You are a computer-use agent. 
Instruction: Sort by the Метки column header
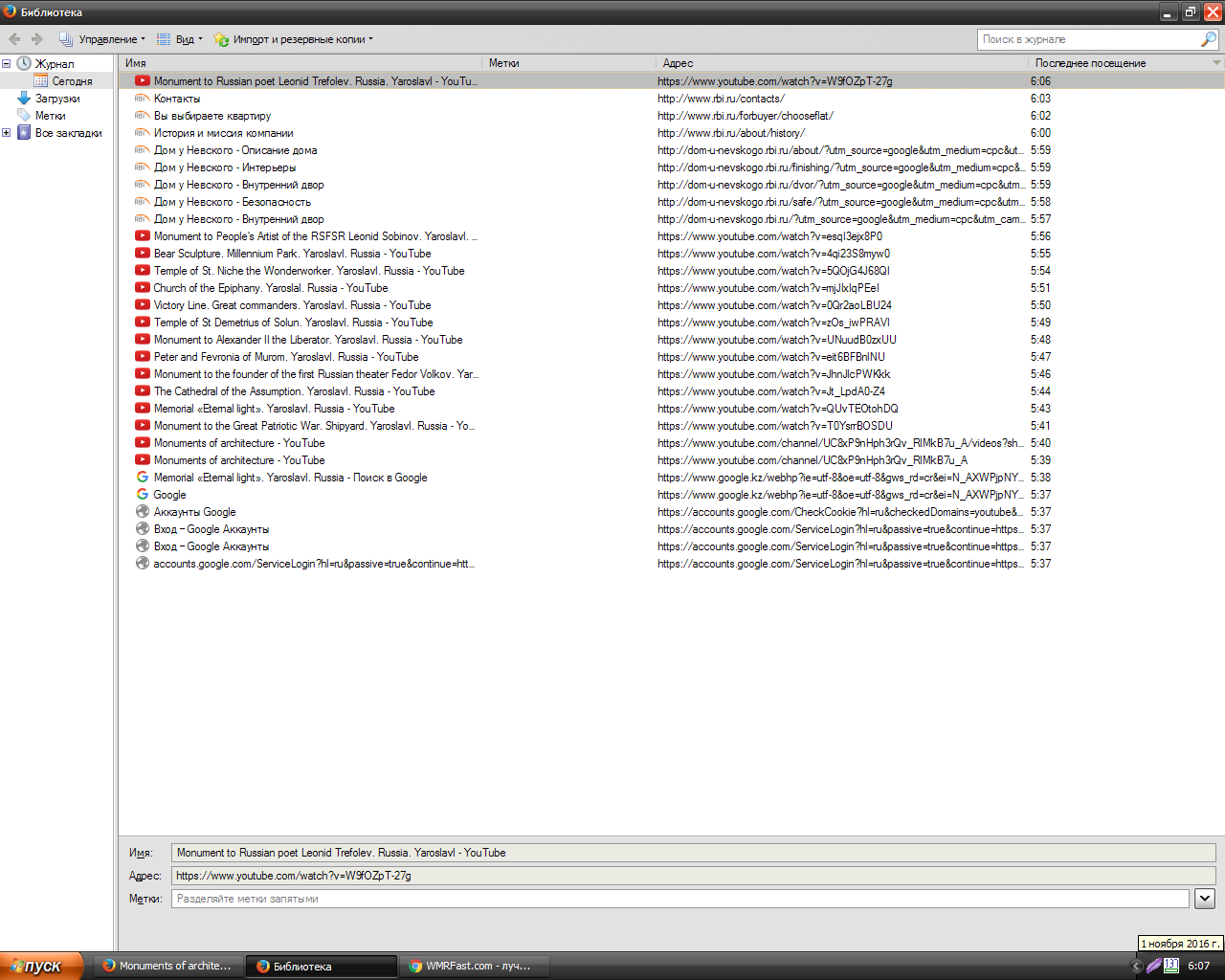(x=569, y=63)
